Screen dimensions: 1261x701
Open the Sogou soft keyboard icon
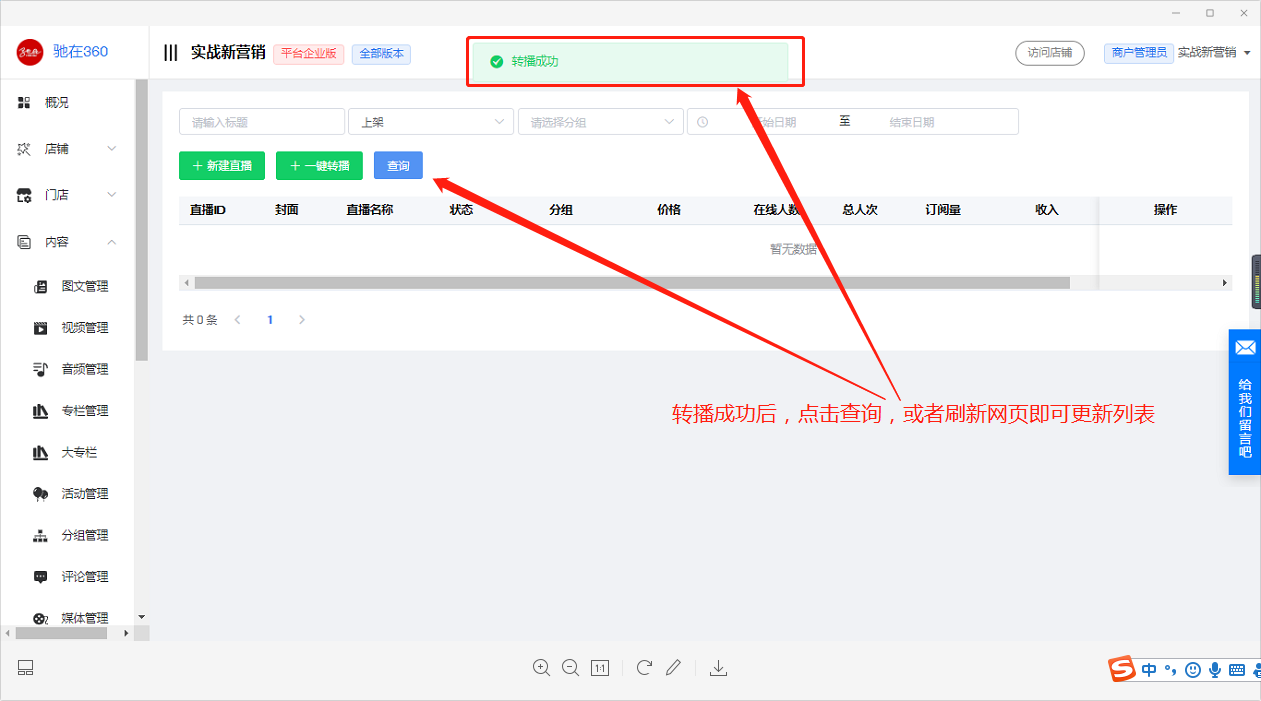point(1237,670)
